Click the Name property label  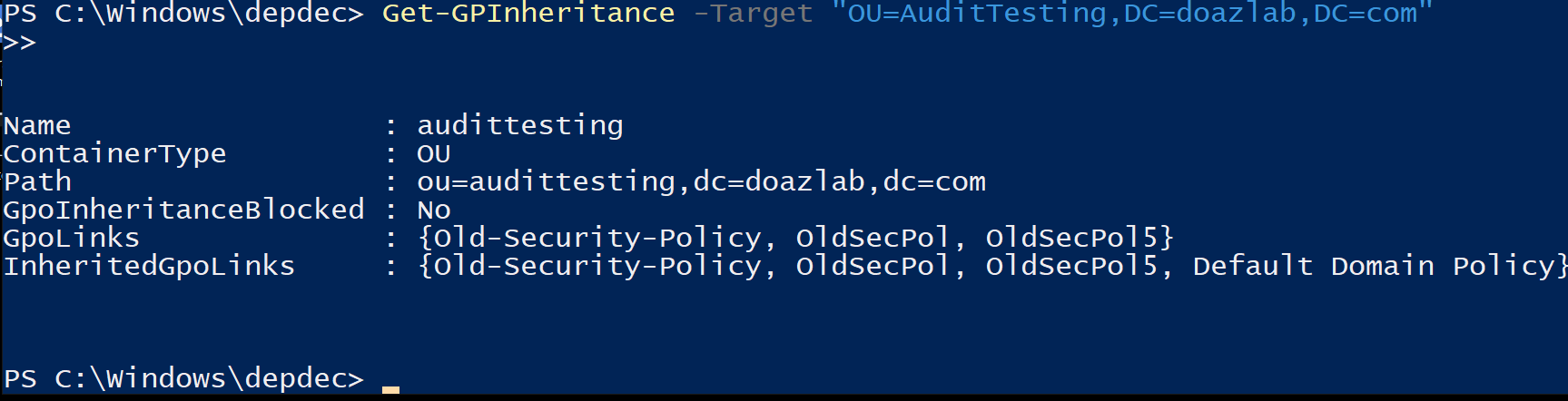point(37,125)
